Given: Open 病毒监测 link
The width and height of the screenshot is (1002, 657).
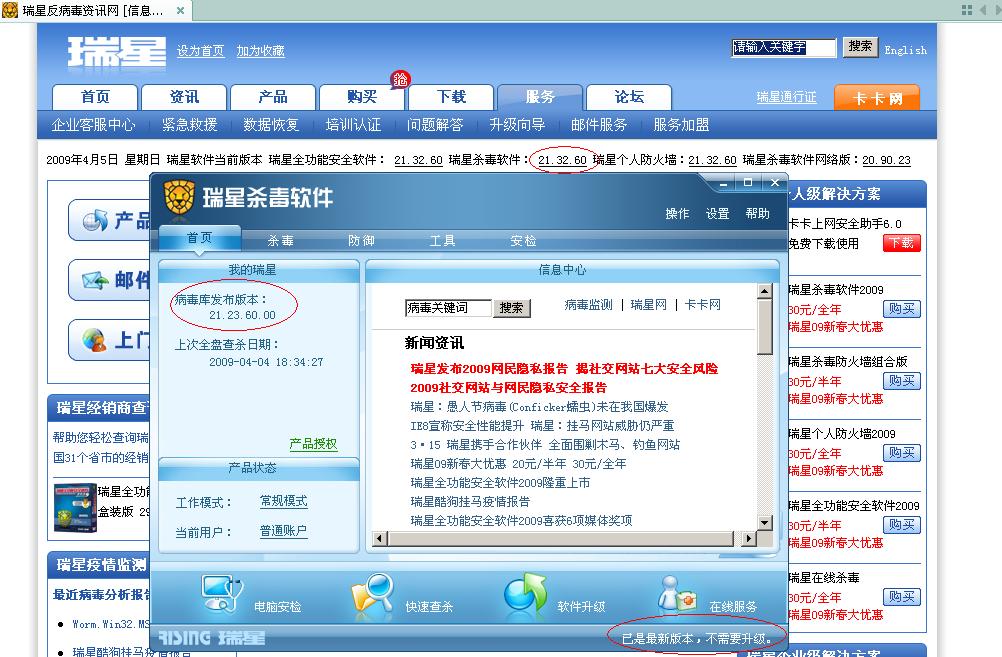Looking at the screenshot, I should coord(589,305).
